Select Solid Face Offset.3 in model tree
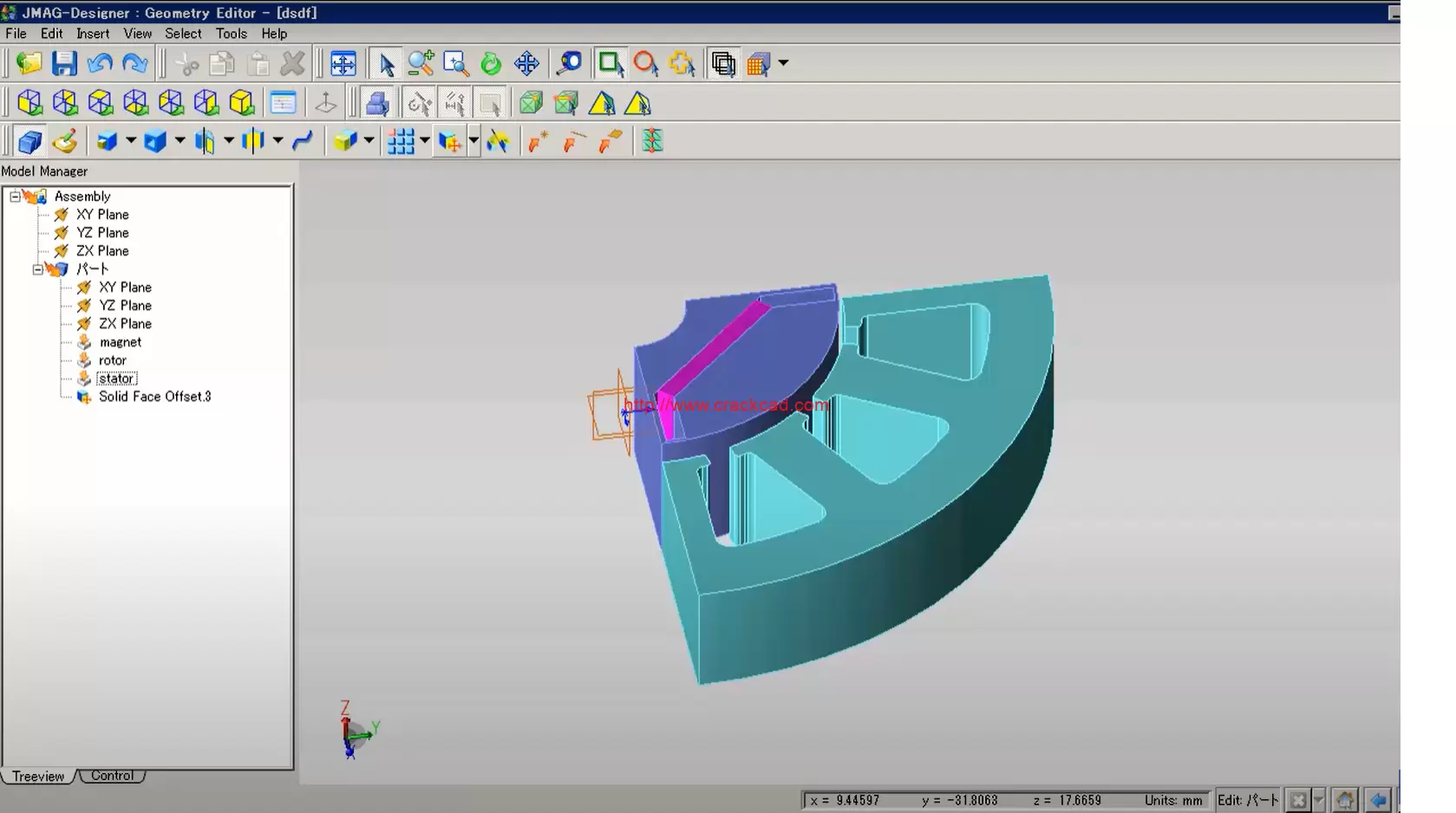This screenshot has width=1456, height=813. click(154, 397)
